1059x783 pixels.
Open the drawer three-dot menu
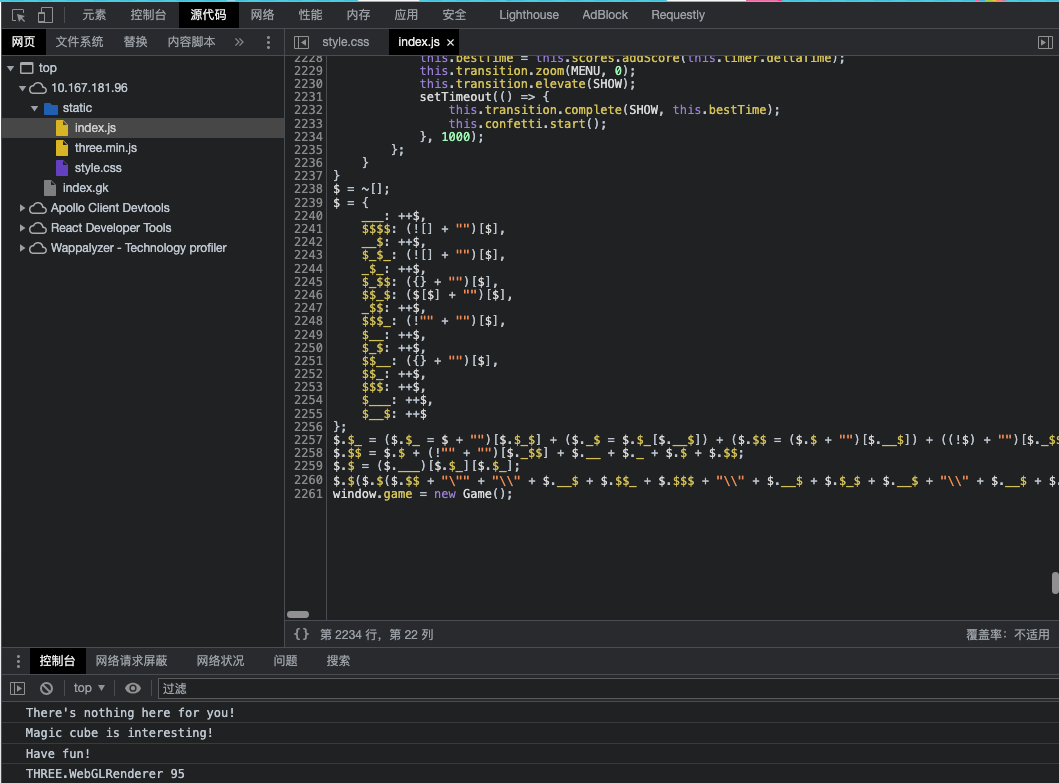pyautogui.click(x=18, y=661)
